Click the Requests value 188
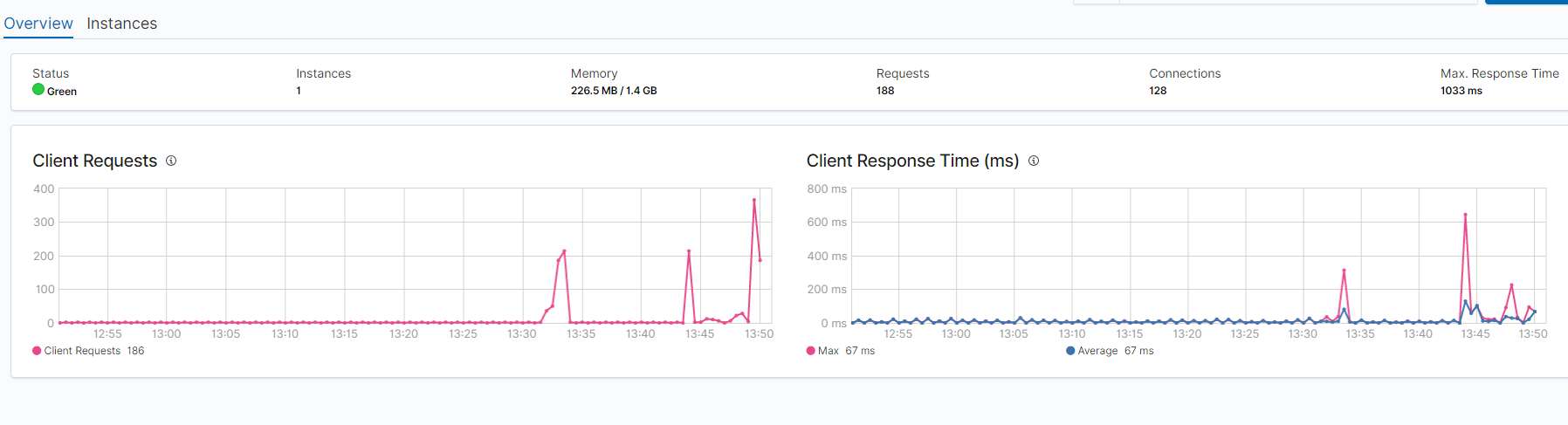 885,91
